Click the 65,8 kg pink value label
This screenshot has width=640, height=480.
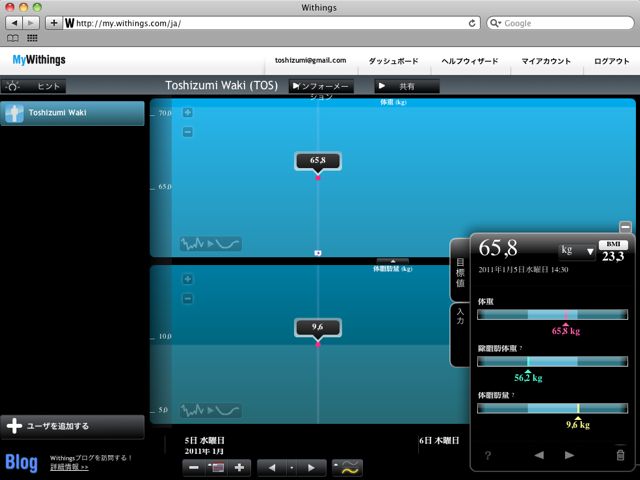[566, 331]
